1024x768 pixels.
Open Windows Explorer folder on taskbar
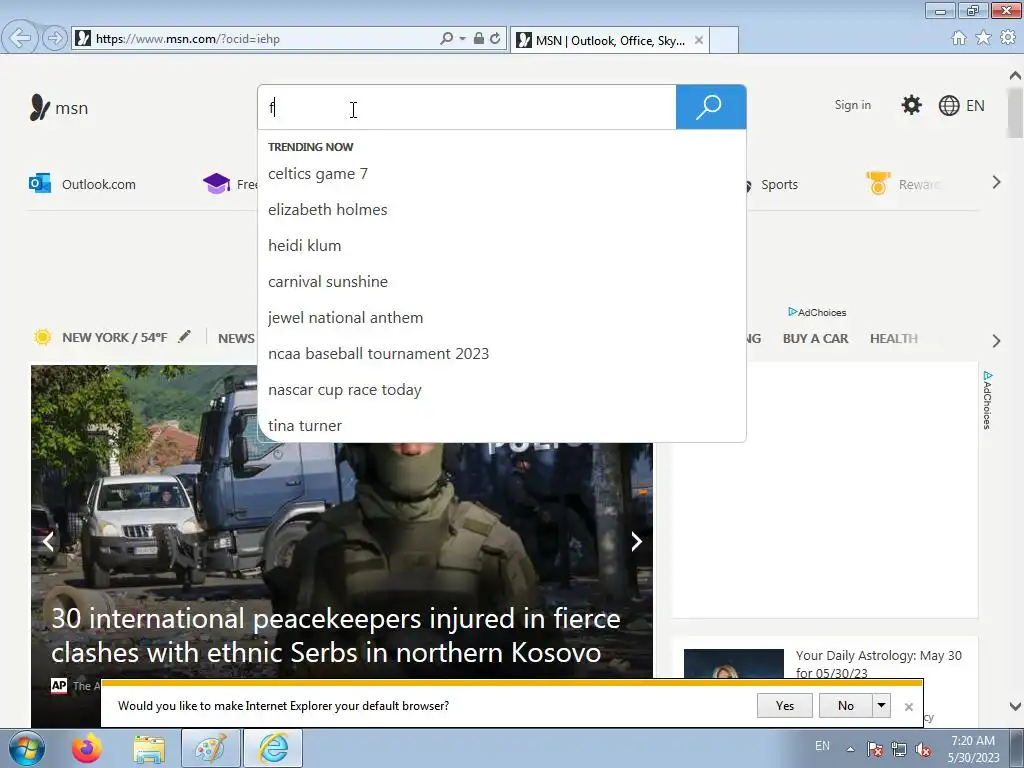coord(149,748)
